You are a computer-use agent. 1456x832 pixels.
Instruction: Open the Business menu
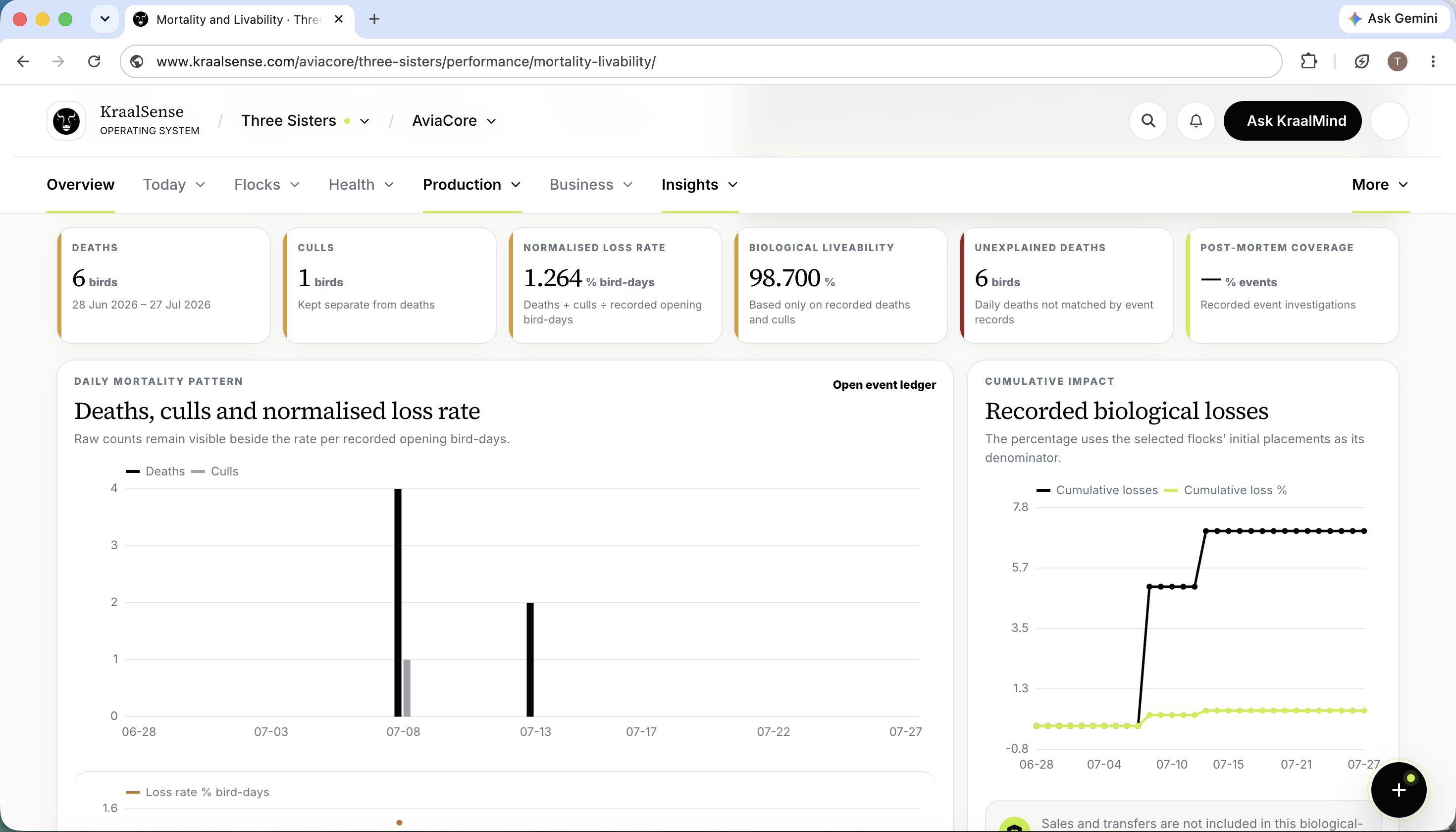(591, 185)
